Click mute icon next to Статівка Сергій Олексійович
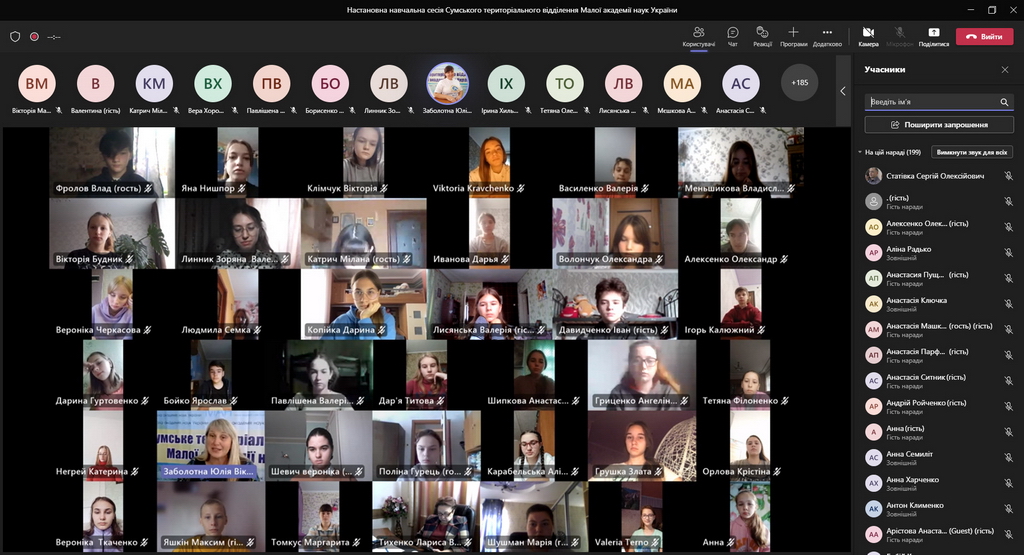Screen dimensions: 1024x555 pos(1008,176)
